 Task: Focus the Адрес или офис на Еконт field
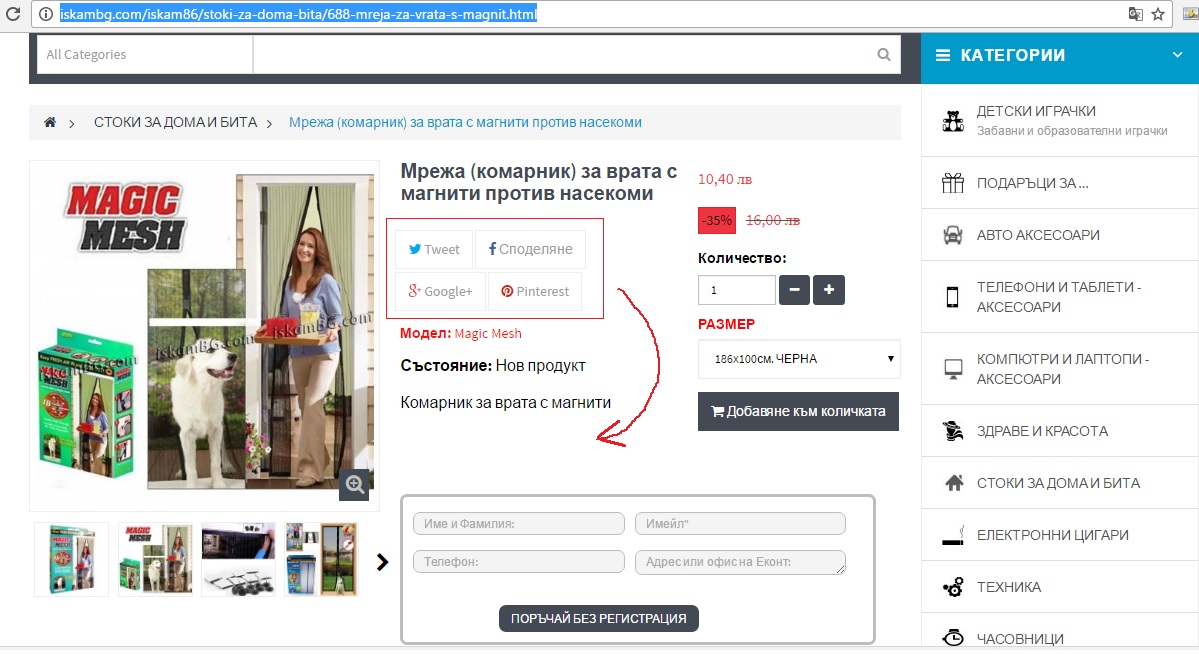pyautogui.click(x=740, y=562)
